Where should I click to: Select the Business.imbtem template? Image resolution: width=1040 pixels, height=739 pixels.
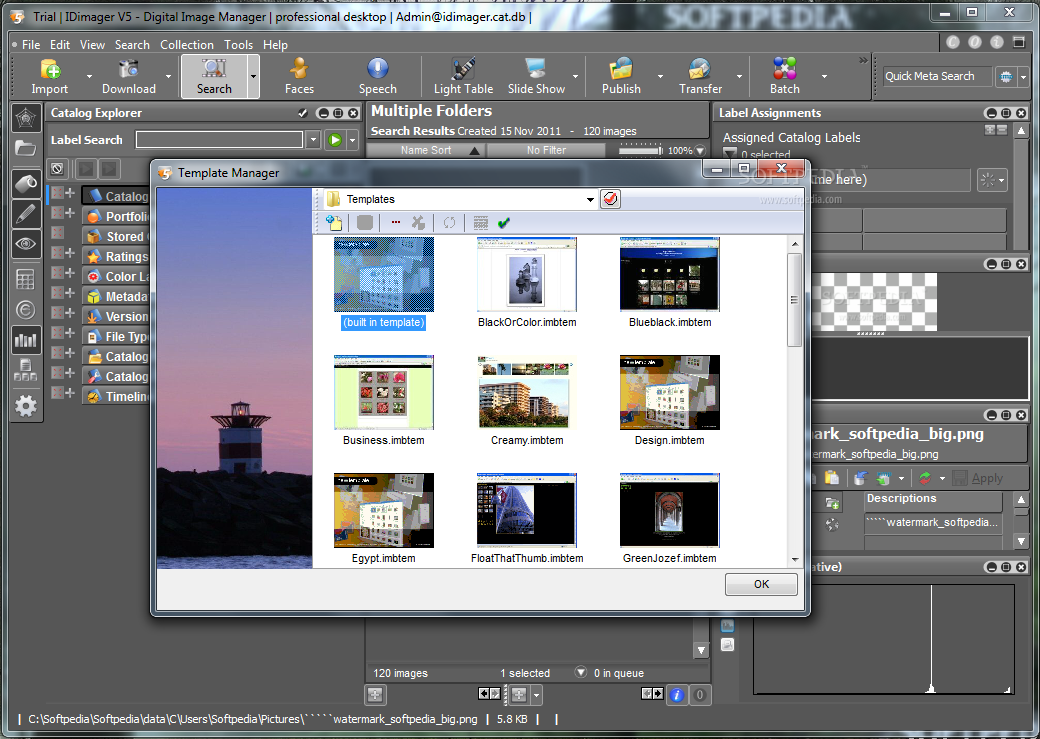pos(383,392)
